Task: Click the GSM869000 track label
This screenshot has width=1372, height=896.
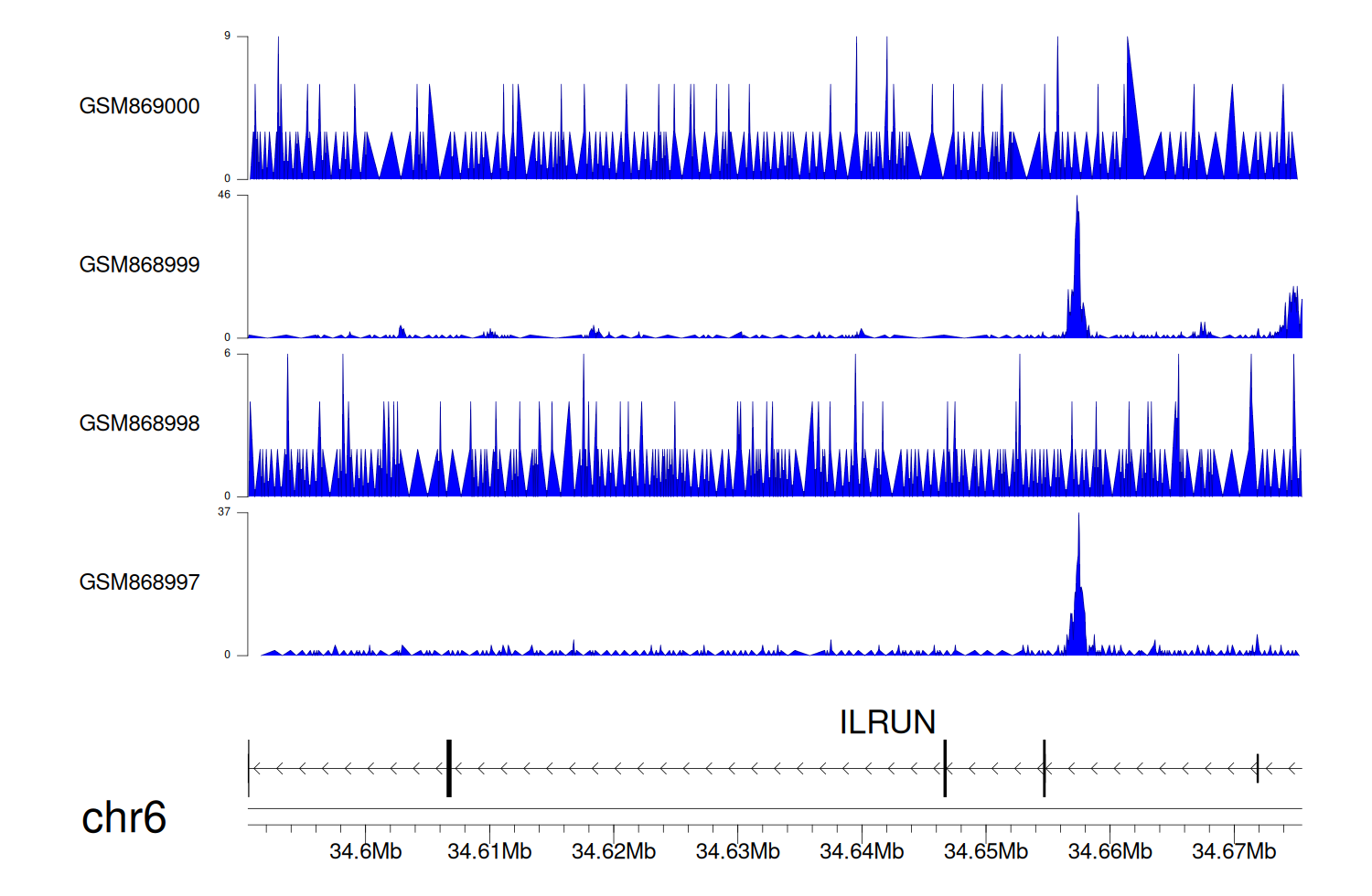Action: pos(139,106)
